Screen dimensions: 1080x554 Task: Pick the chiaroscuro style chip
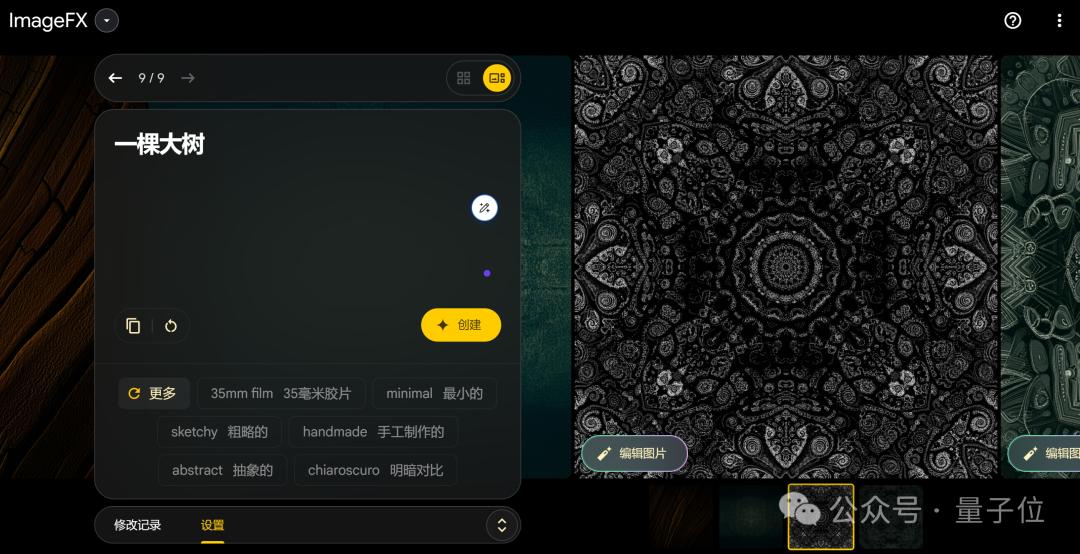pyautogui.click(x=375, y=470)
